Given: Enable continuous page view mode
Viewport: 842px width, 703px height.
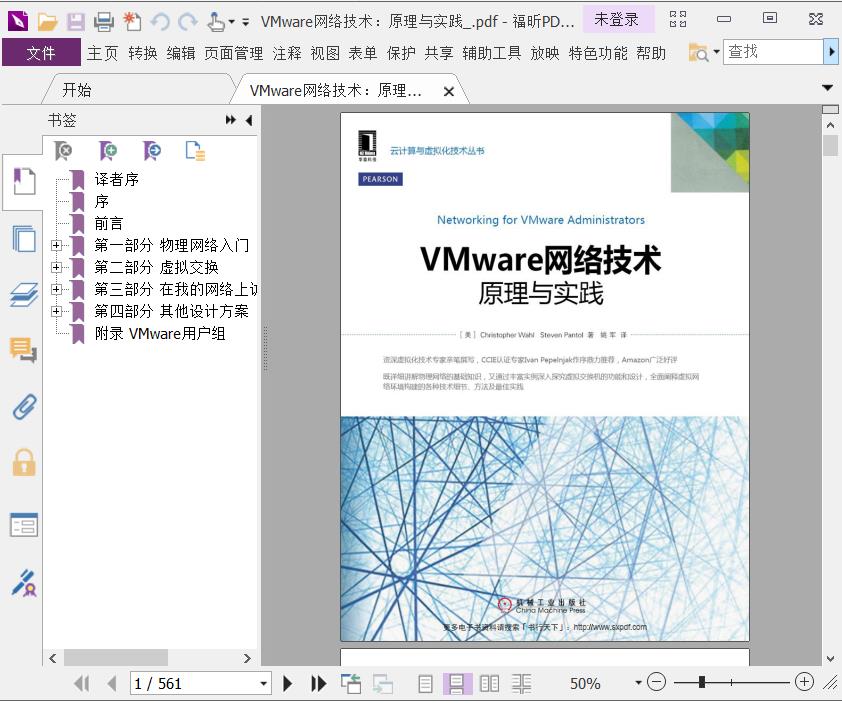Looking at the screenshot, I should (x=457, y=684).
